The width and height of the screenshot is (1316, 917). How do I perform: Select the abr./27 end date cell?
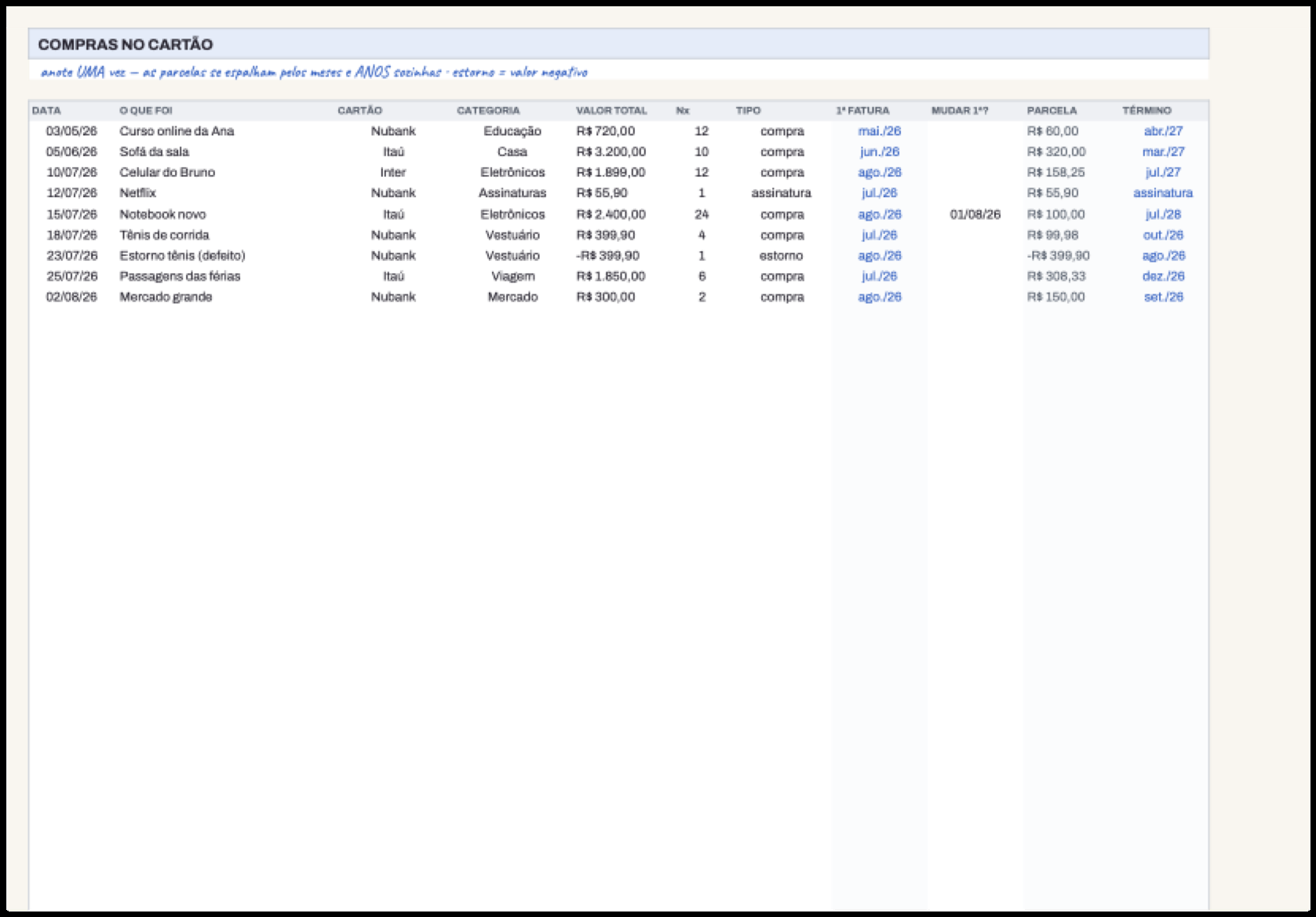click(x=1163, y=131)
